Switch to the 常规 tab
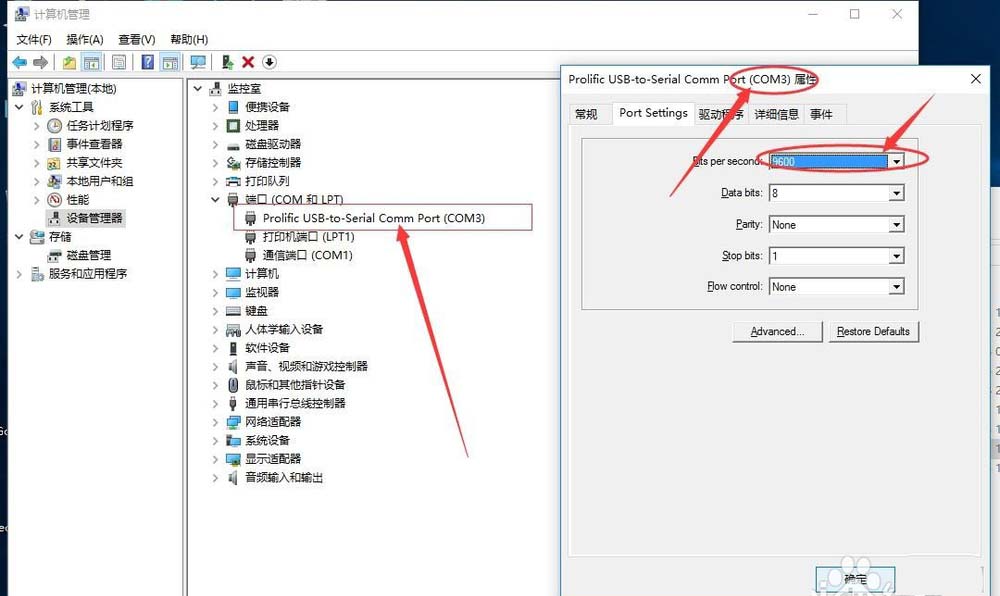 click(586, 114)
